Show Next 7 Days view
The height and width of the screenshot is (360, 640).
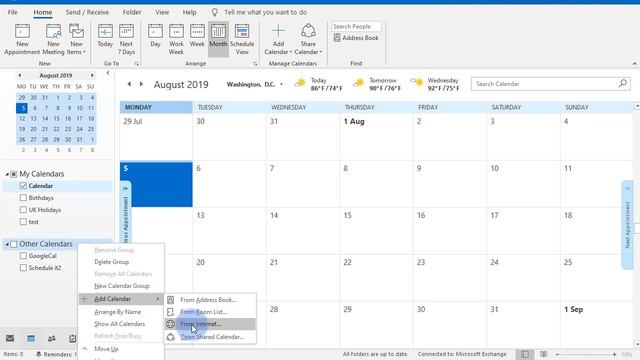pos(126,39)
